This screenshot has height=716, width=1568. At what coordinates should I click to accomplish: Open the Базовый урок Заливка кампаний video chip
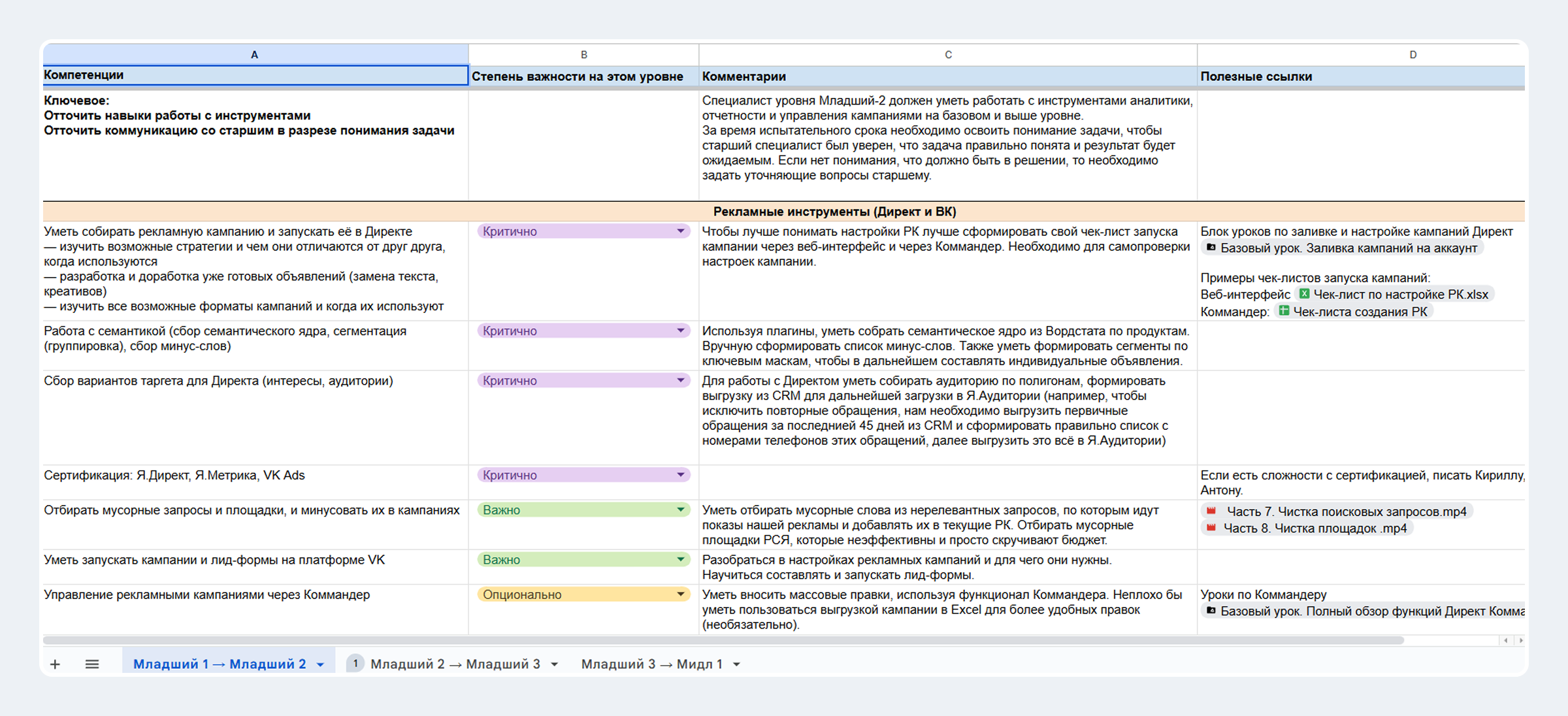pyautogui.click(x=1343, y=248)
